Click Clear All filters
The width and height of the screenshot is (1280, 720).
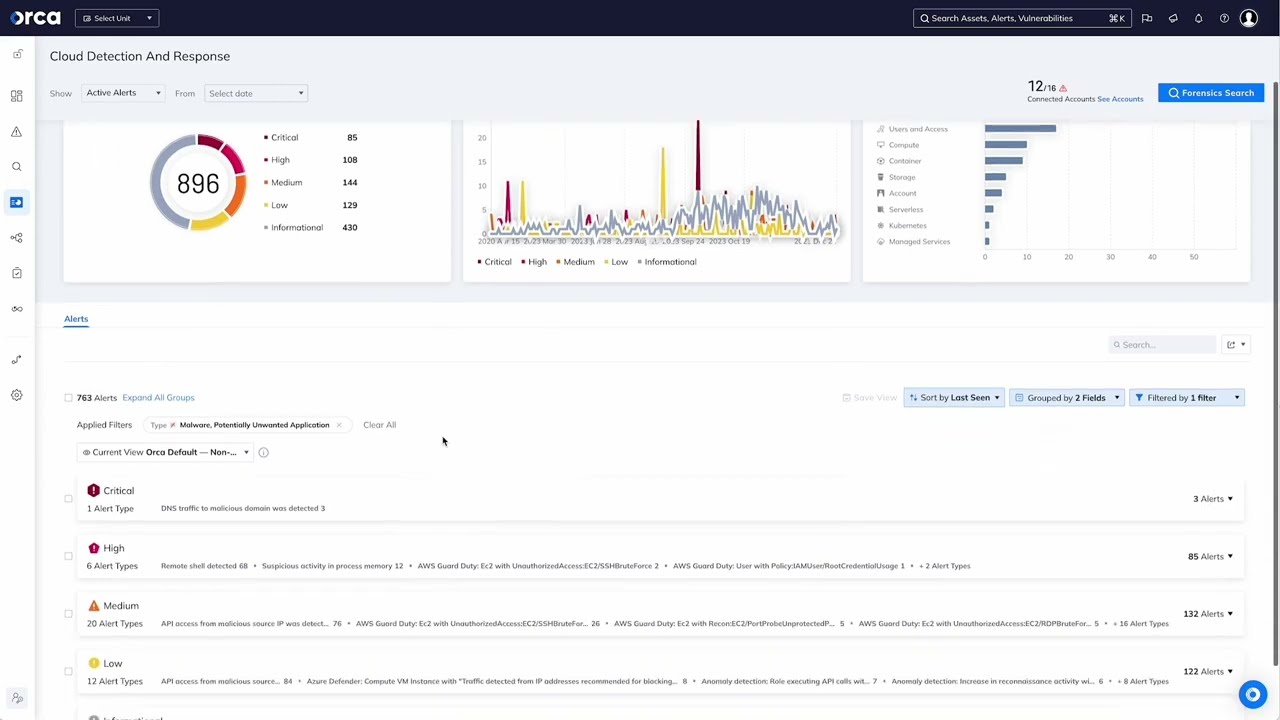(x=379, y=425)
